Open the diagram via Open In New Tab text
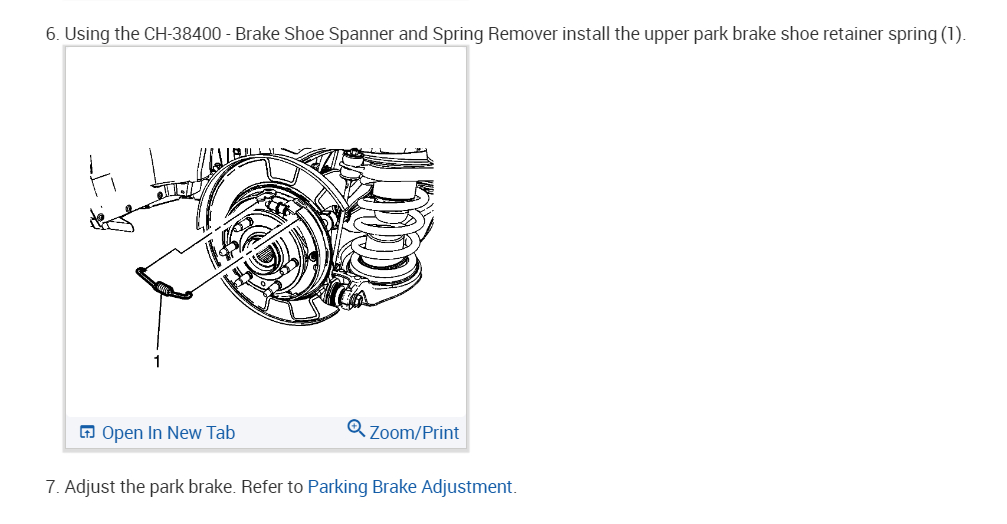 168,433
